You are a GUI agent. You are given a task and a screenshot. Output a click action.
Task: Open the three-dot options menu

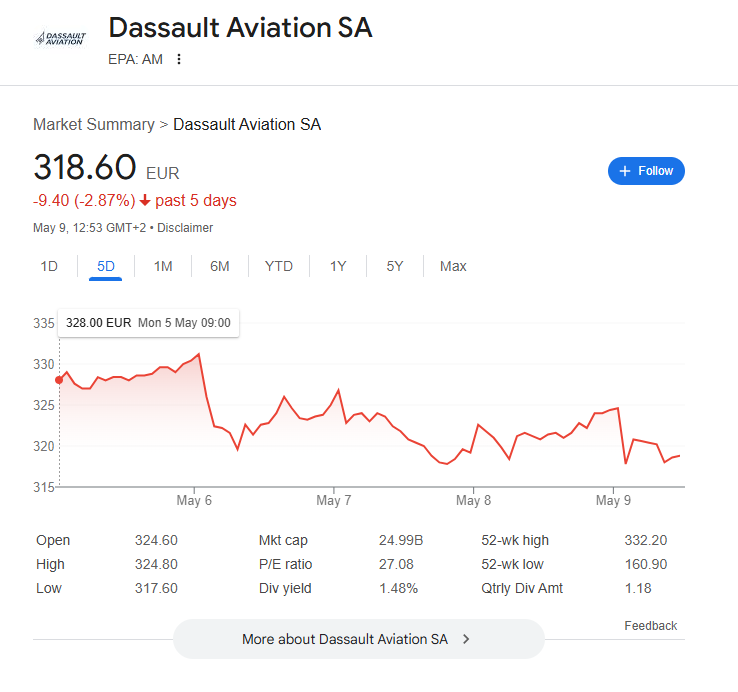[x=179, y=59]
